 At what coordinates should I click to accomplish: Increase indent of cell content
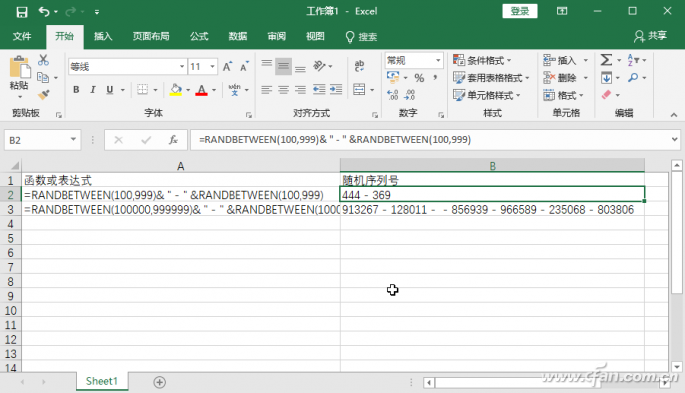point(336,90)
